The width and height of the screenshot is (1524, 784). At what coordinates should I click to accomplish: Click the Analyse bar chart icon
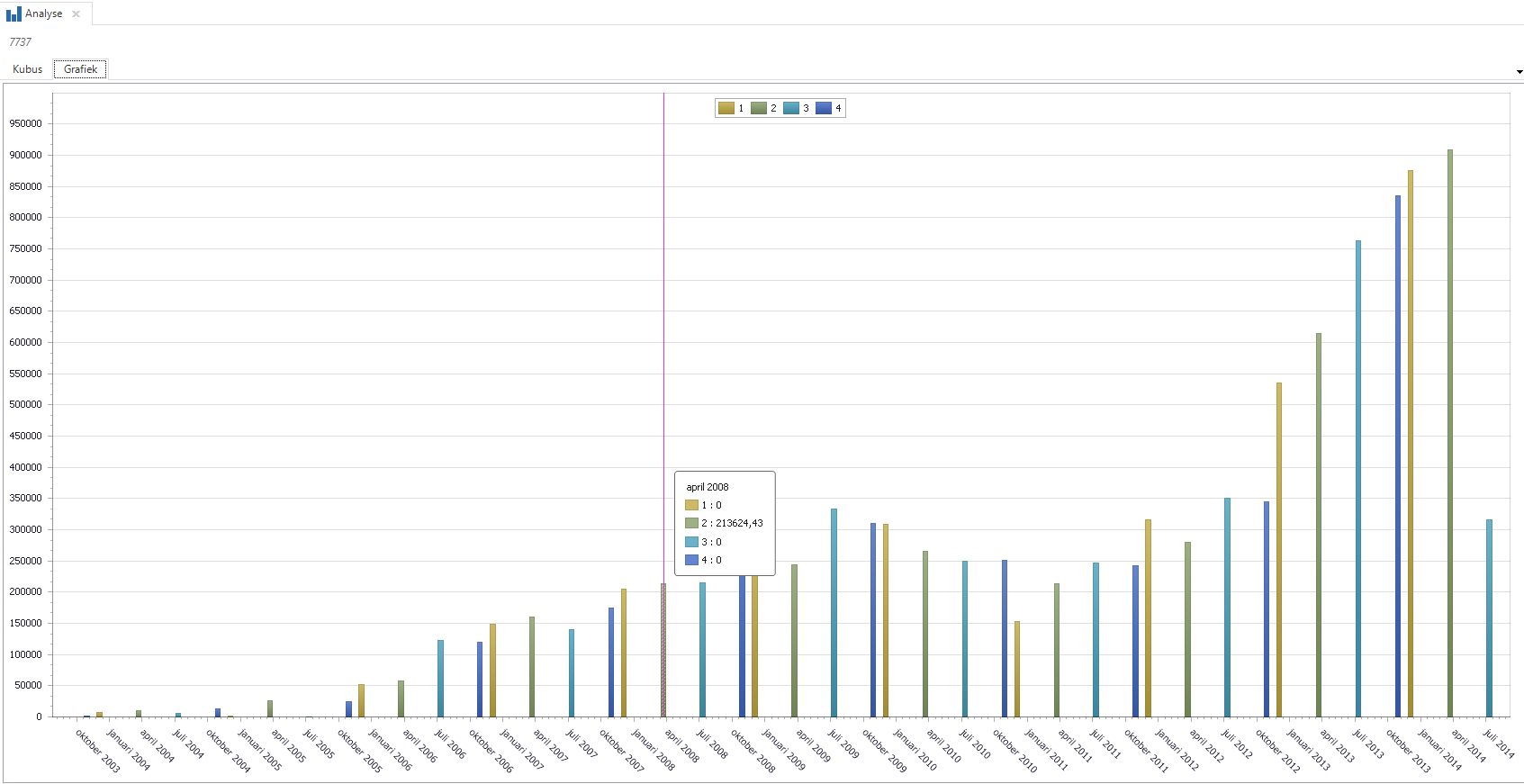pyautogui.click(x=14, y=14)
